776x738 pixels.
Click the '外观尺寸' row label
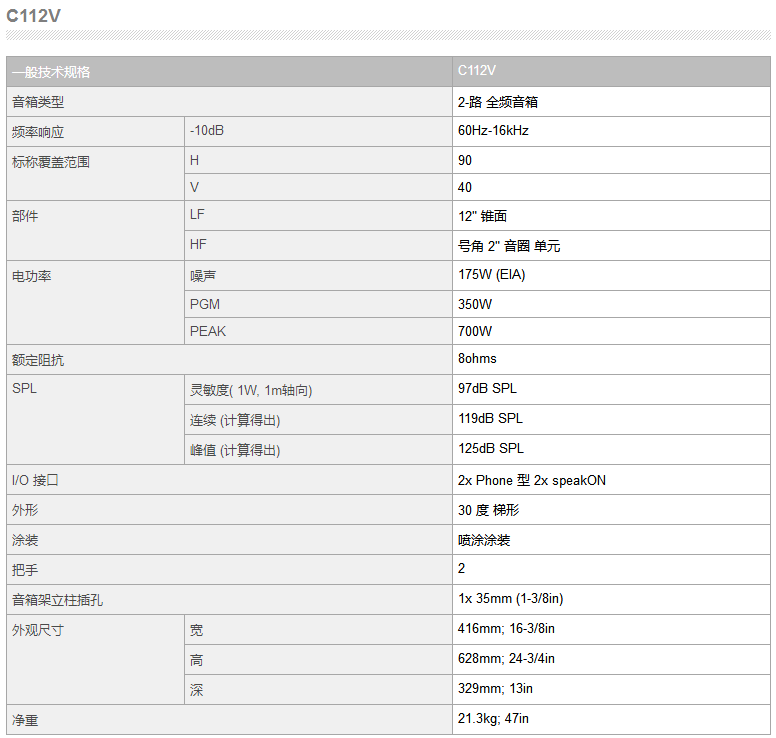coord(38,630)
